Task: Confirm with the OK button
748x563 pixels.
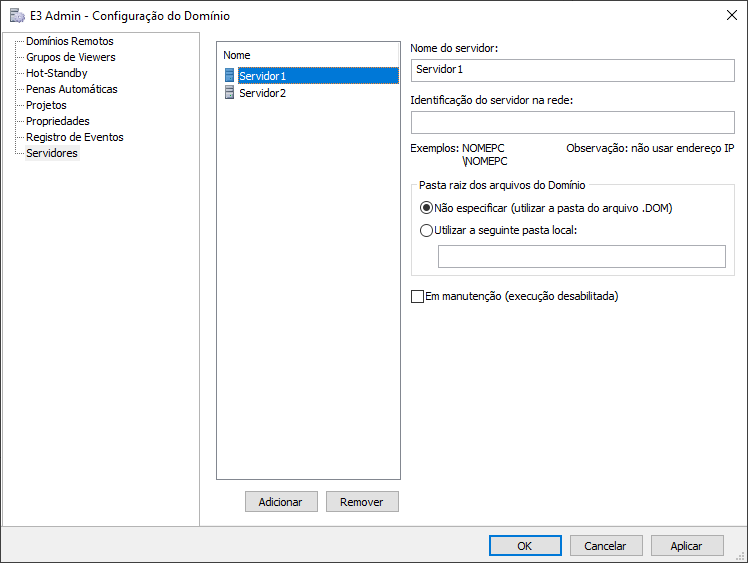Action: coord(525,546)
